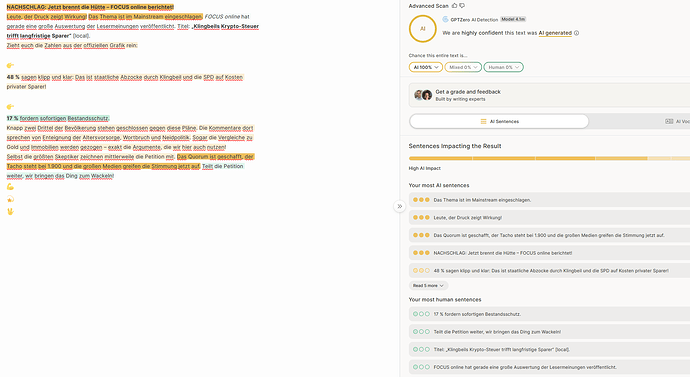Click the sentences impact progress bar

point(549,158)
